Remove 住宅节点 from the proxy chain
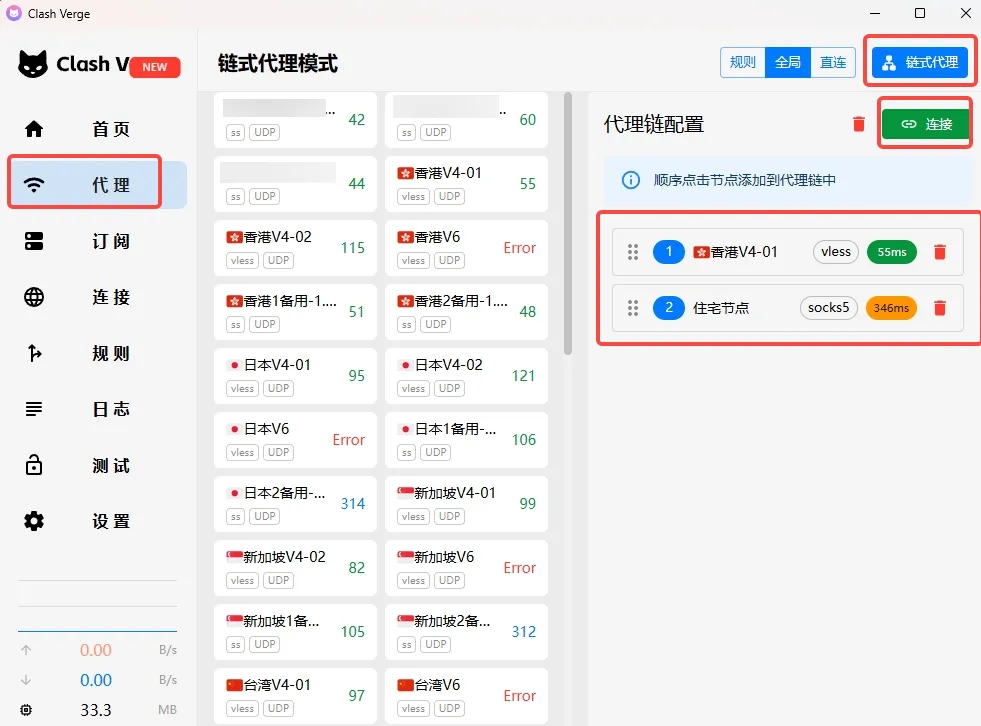 (940, 308)
